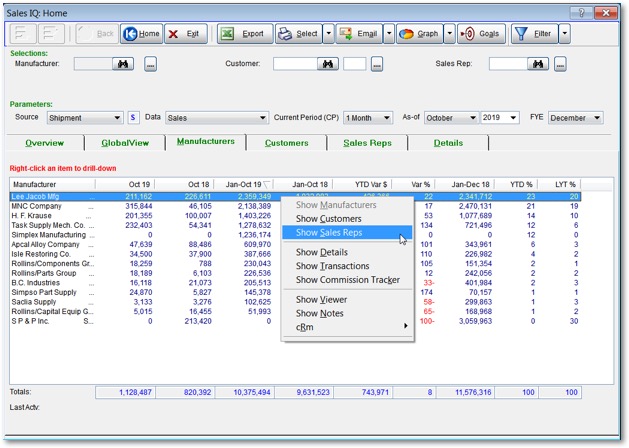
Task: Open the Graph button dropdown arrow
Action: tap(449, 34)
